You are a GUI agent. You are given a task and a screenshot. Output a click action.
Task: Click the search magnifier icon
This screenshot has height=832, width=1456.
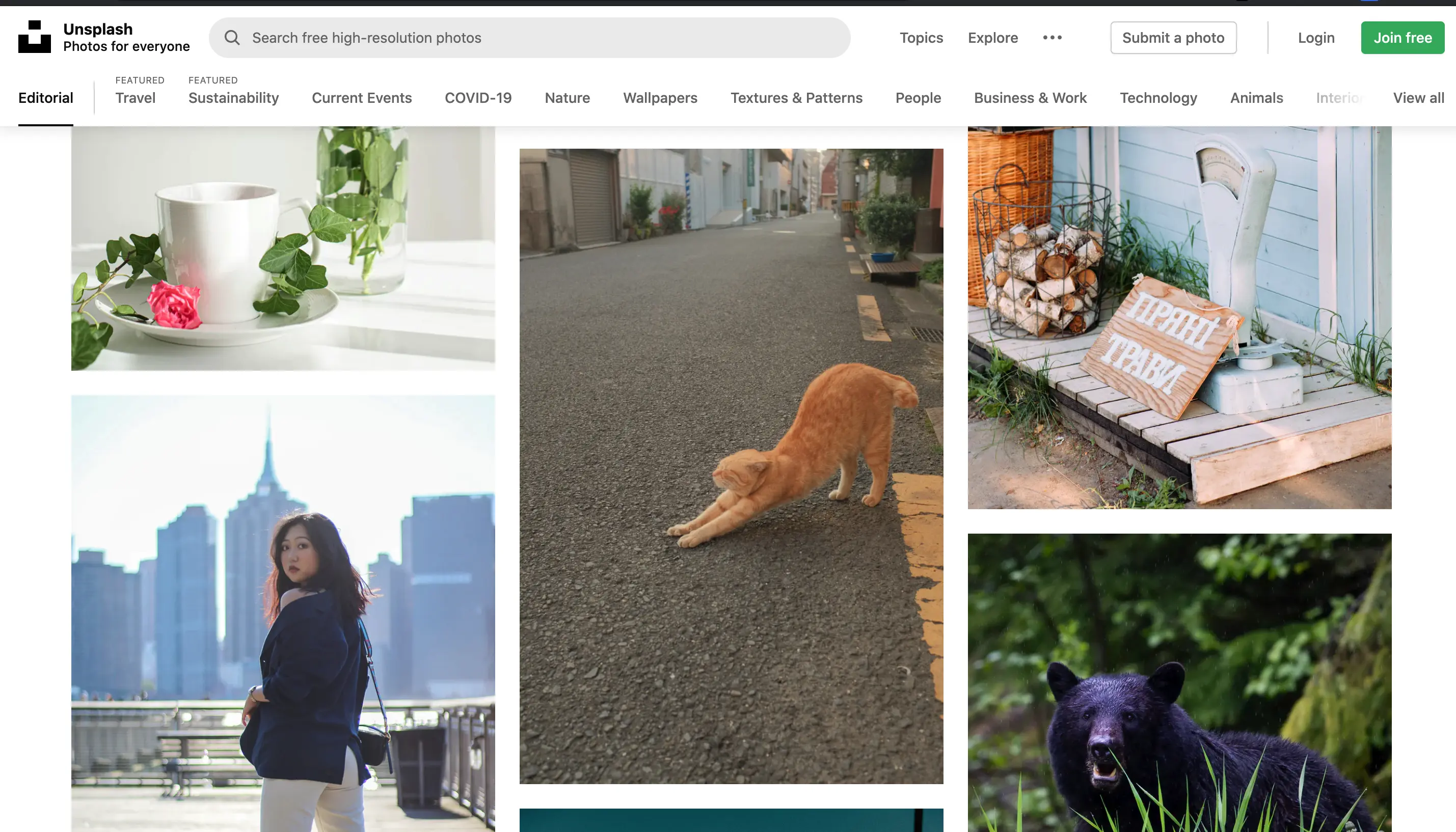[231, 38]
